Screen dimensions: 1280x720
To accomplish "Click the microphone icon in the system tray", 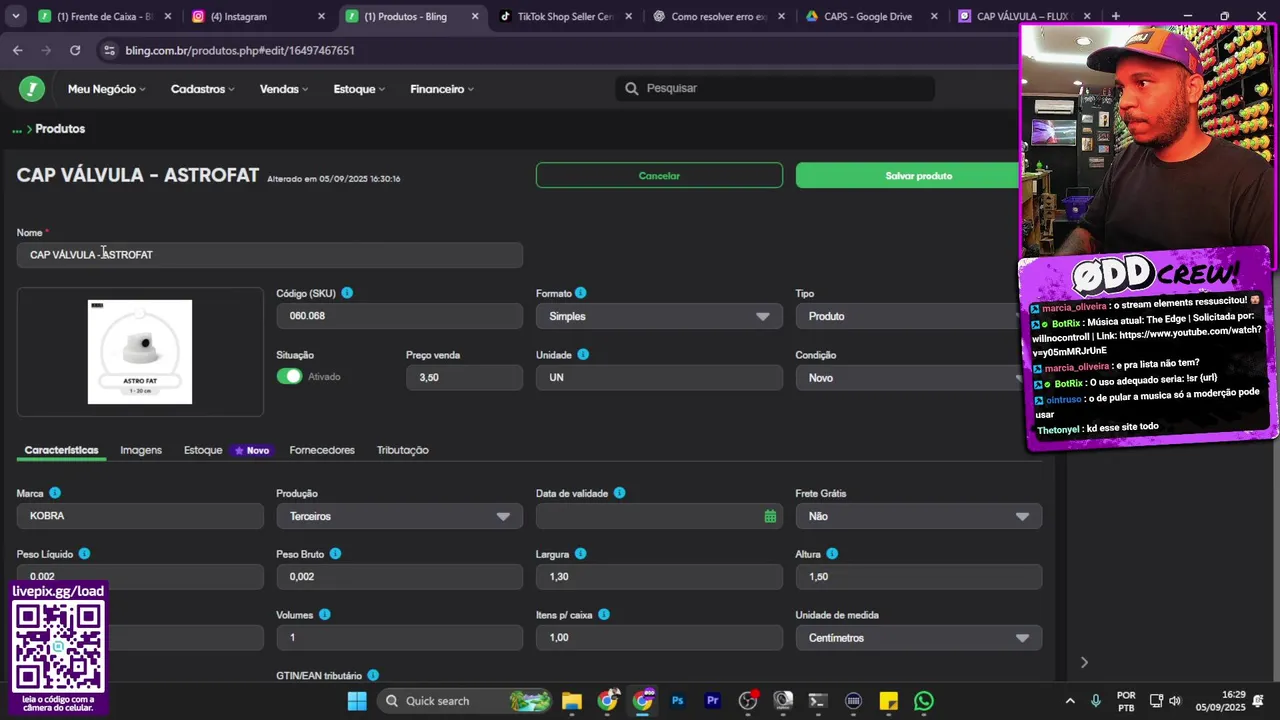I will (1096, 701).
